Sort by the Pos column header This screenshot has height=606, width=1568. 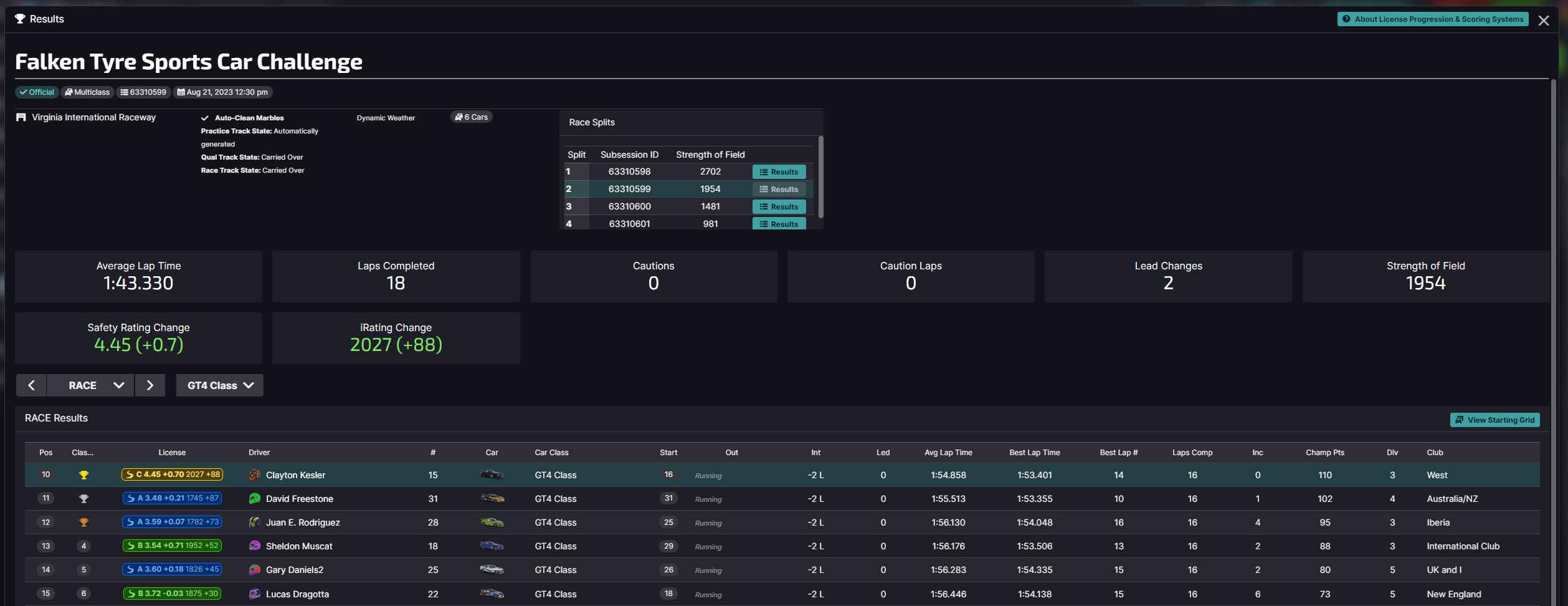coord(45,453)
